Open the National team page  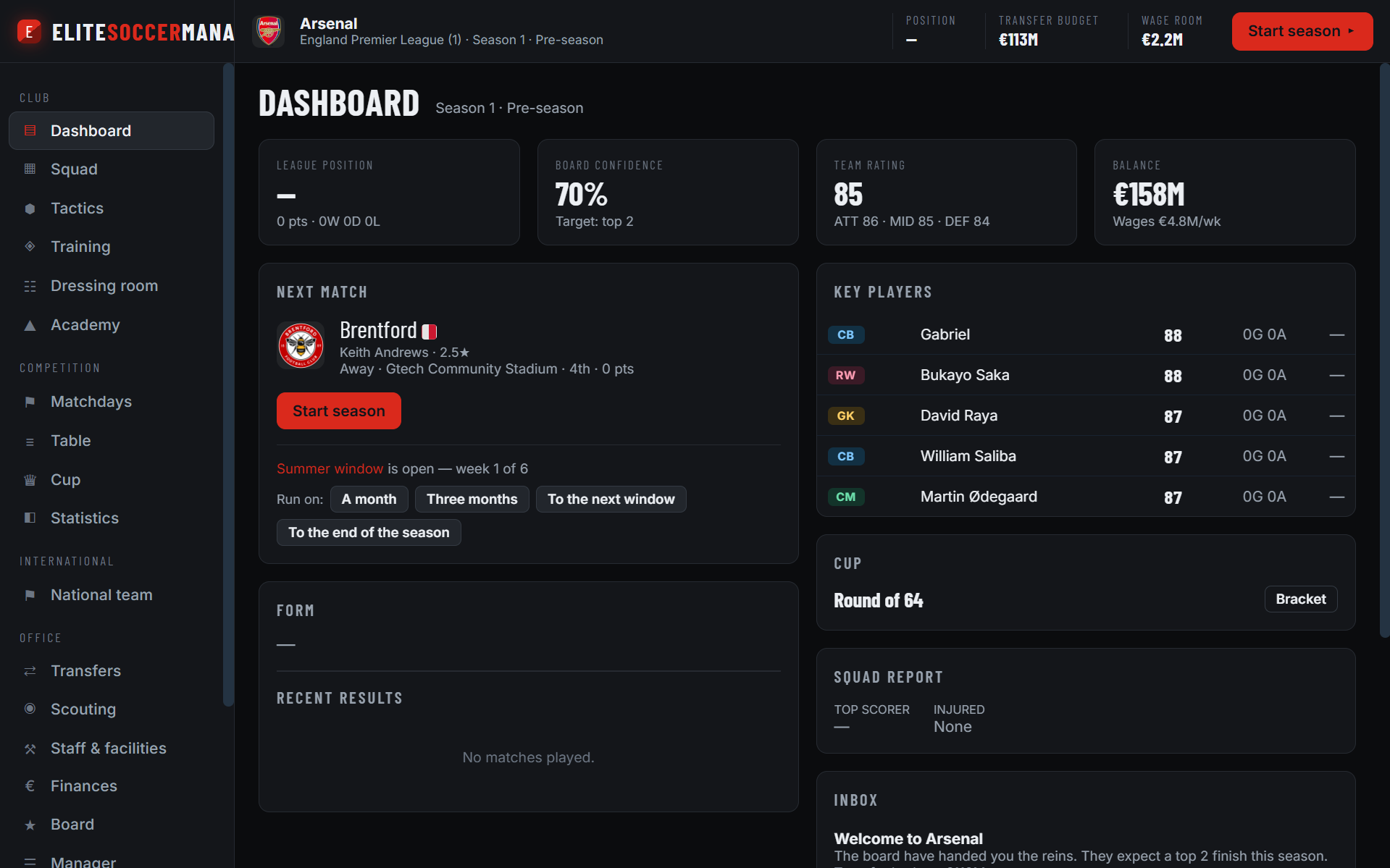(112, 595)
